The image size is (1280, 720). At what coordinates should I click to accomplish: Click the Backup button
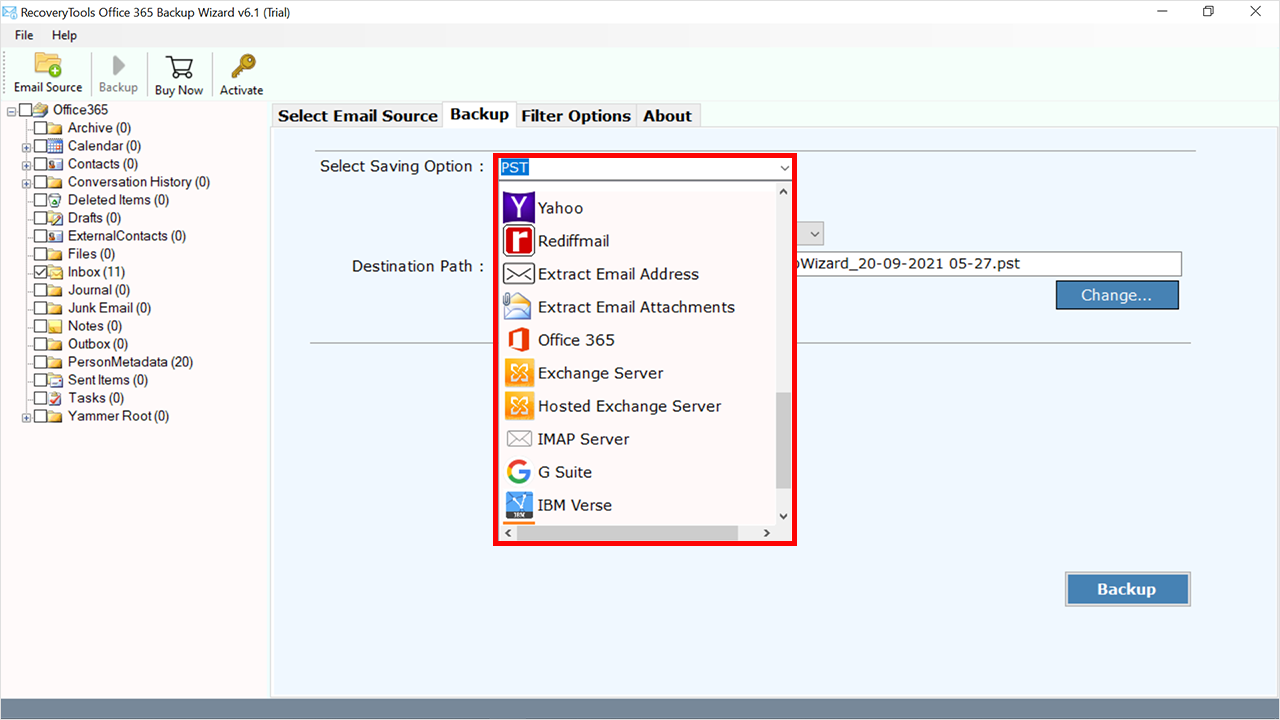(1127, 589)
